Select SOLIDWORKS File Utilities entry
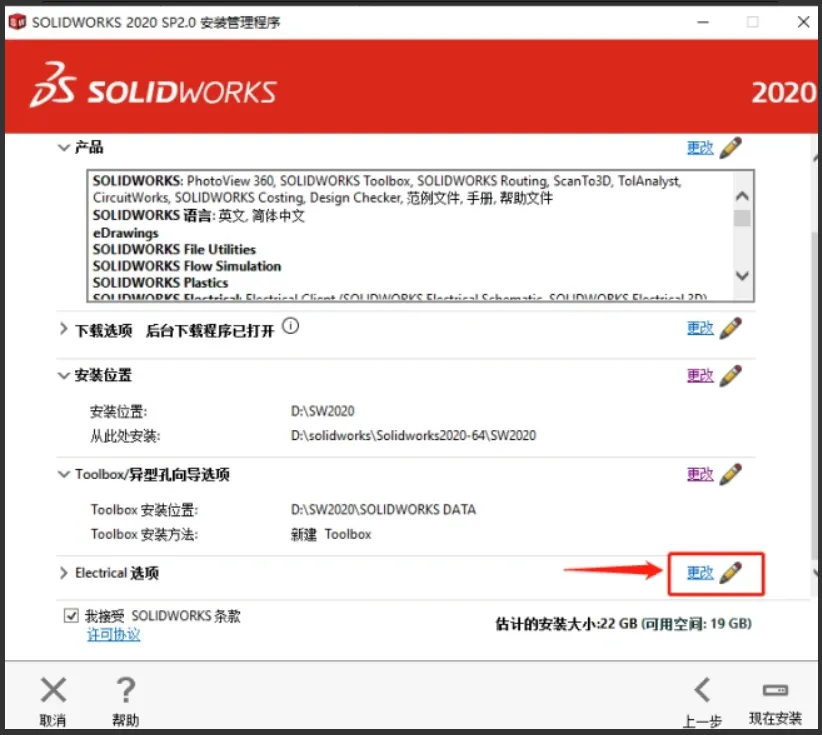This screenshot has width=822, height=735. pyautogui.click(x=174, y=250)
